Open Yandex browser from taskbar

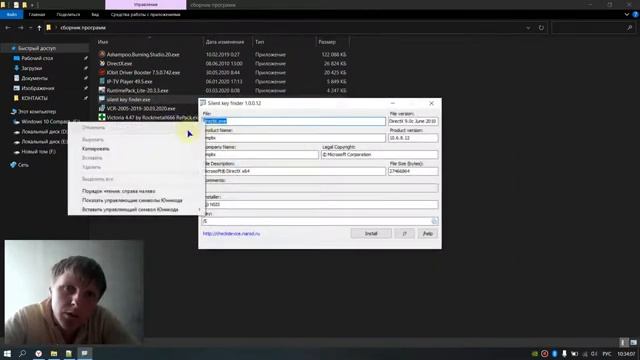[38, 353]
